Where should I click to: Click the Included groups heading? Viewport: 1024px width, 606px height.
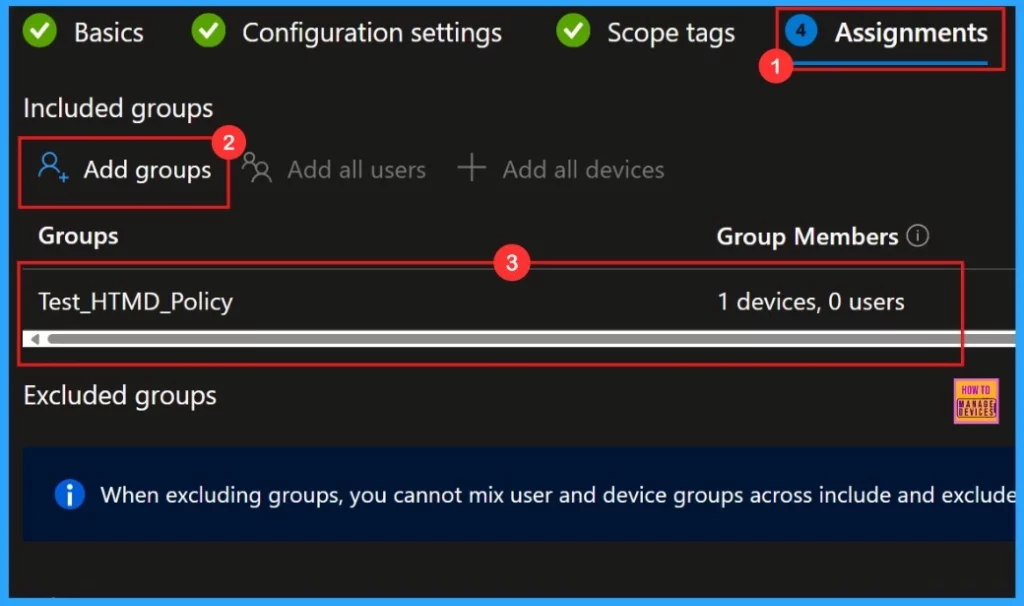tap(118, 108)
